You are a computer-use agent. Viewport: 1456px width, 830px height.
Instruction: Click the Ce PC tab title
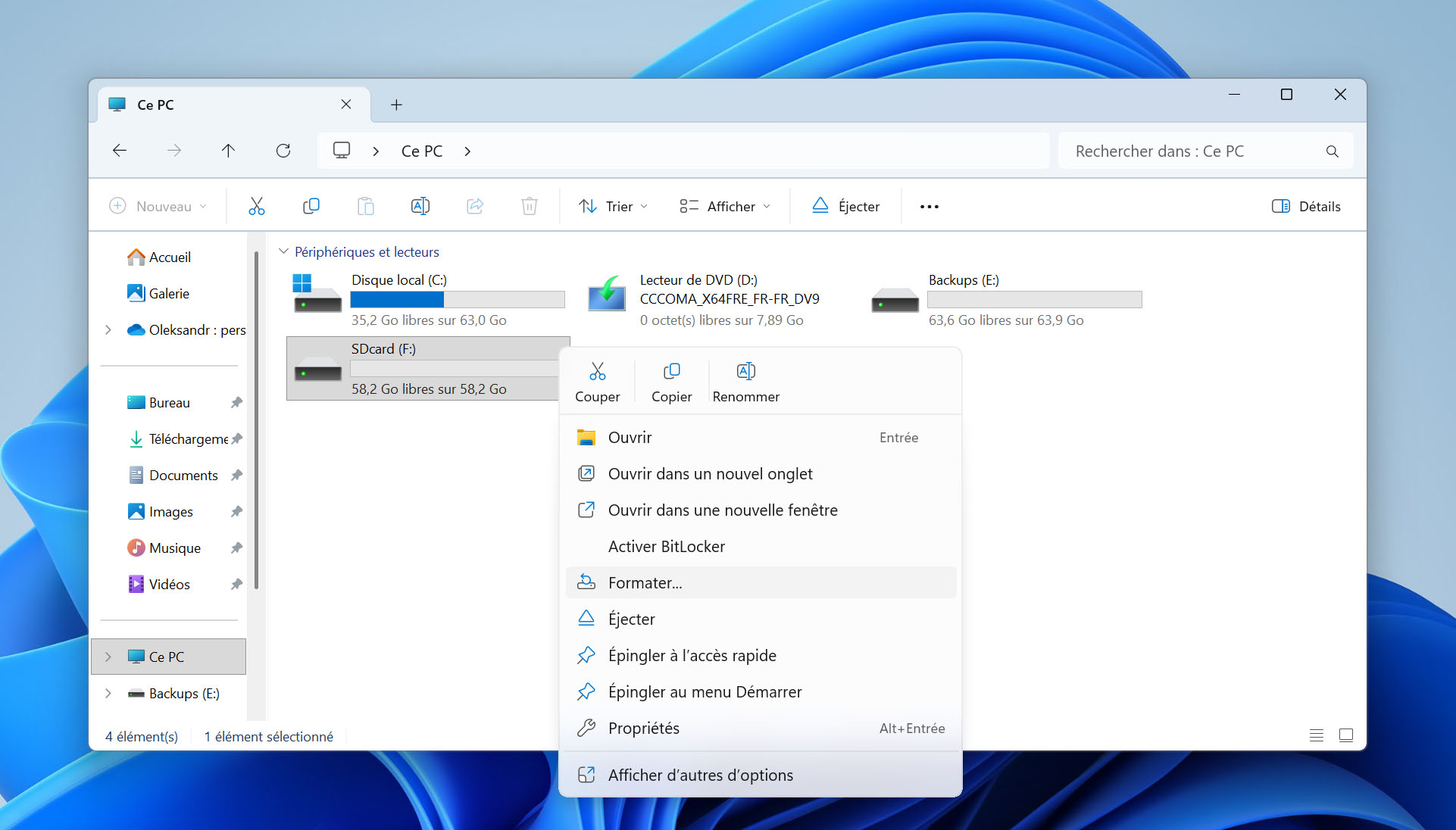[155, 105]
